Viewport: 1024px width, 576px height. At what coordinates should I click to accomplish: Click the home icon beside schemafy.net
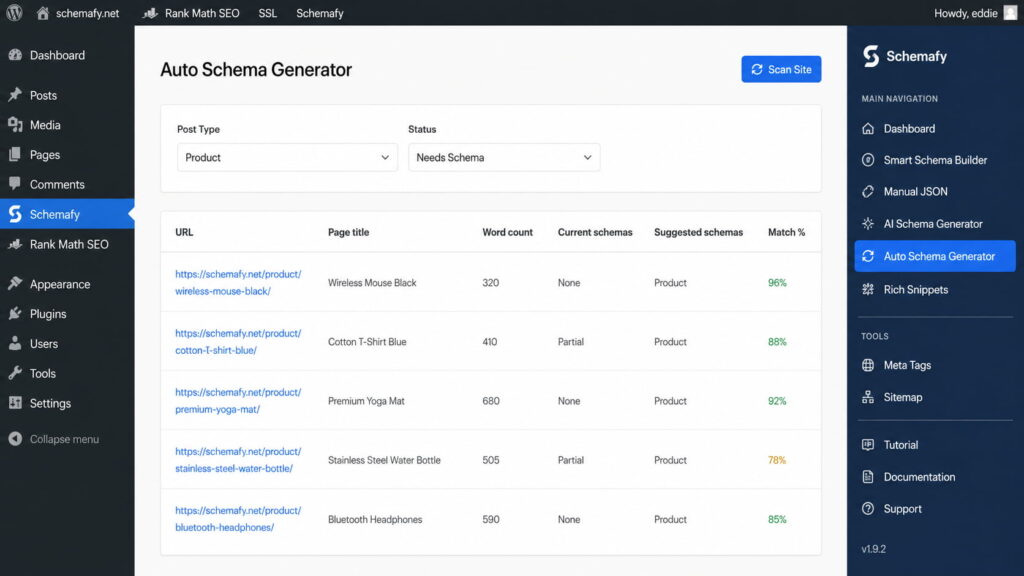[x=43, y=12]
